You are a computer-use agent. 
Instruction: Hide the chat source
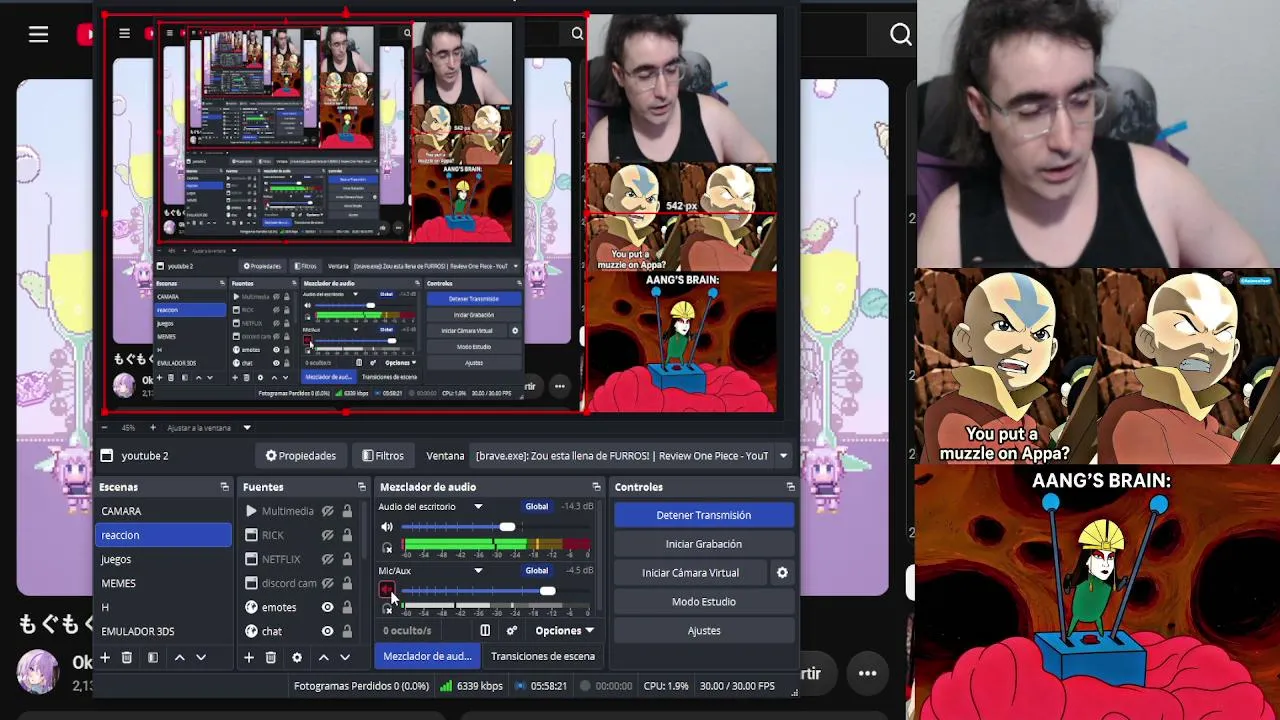pyautogui.click(x=327, y=631)
